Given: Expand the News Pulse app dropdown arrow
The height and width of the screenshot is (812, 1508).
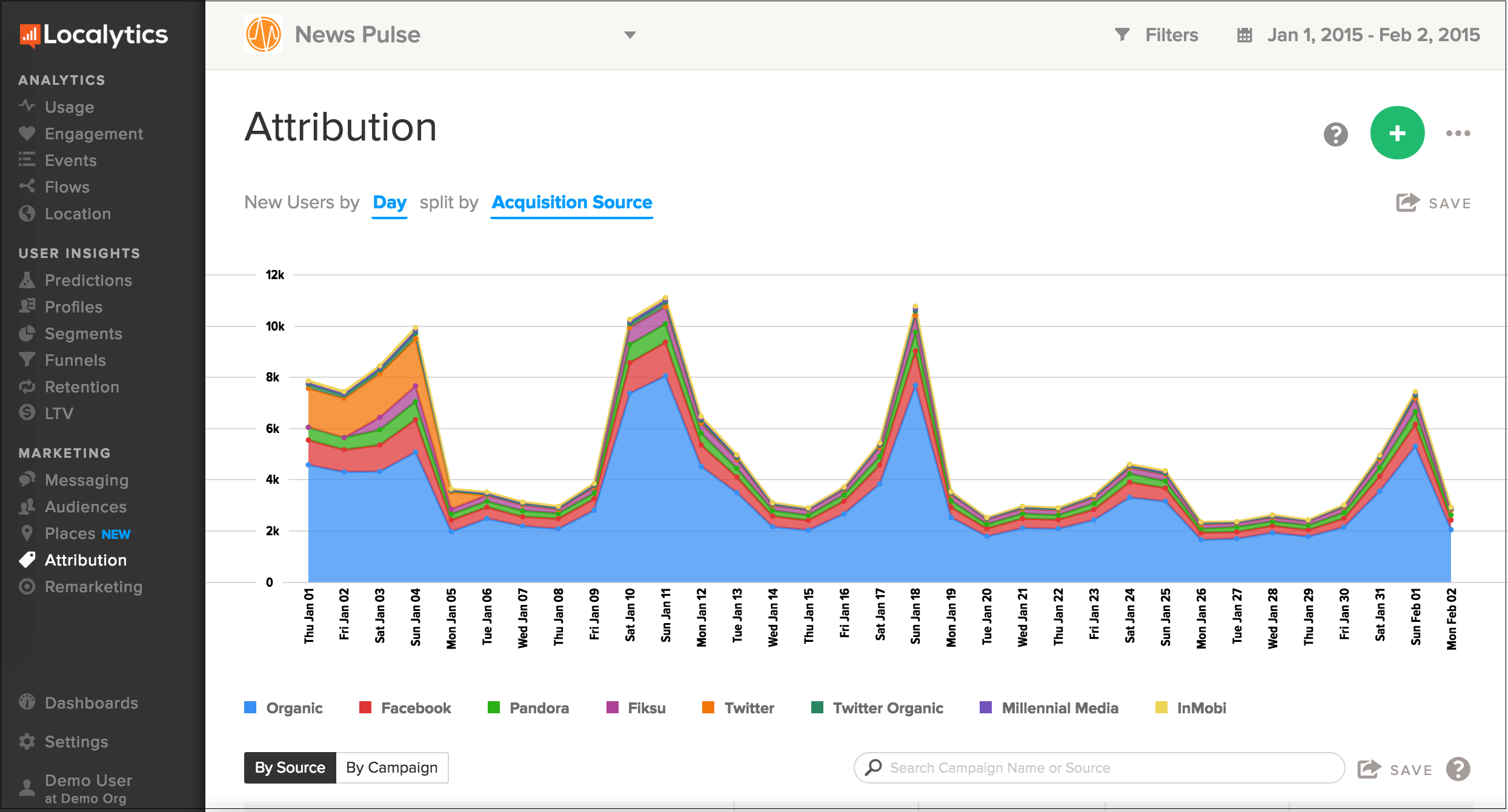Looking at the screenshot, I should tap(629, 35).
